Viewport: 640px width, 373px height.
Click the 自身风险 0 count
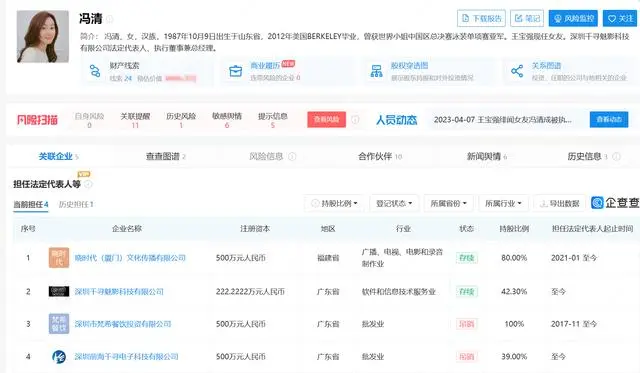pos(89,125)
